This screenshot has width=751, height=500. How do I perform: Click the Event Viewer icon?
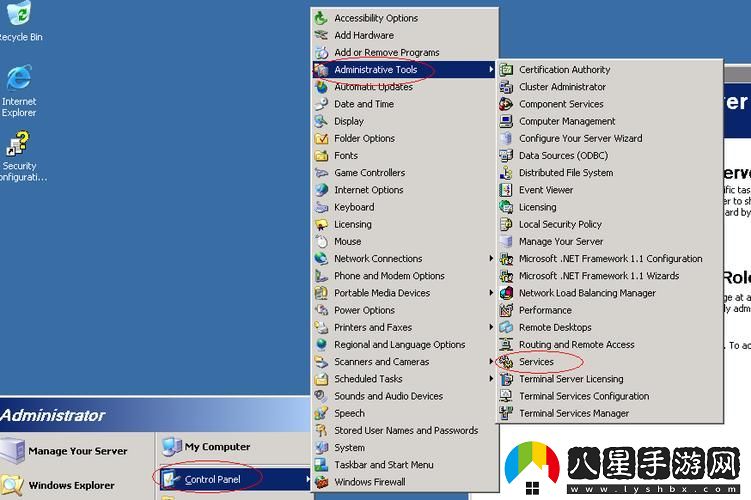pyautogui.click(x=506, y=190)
